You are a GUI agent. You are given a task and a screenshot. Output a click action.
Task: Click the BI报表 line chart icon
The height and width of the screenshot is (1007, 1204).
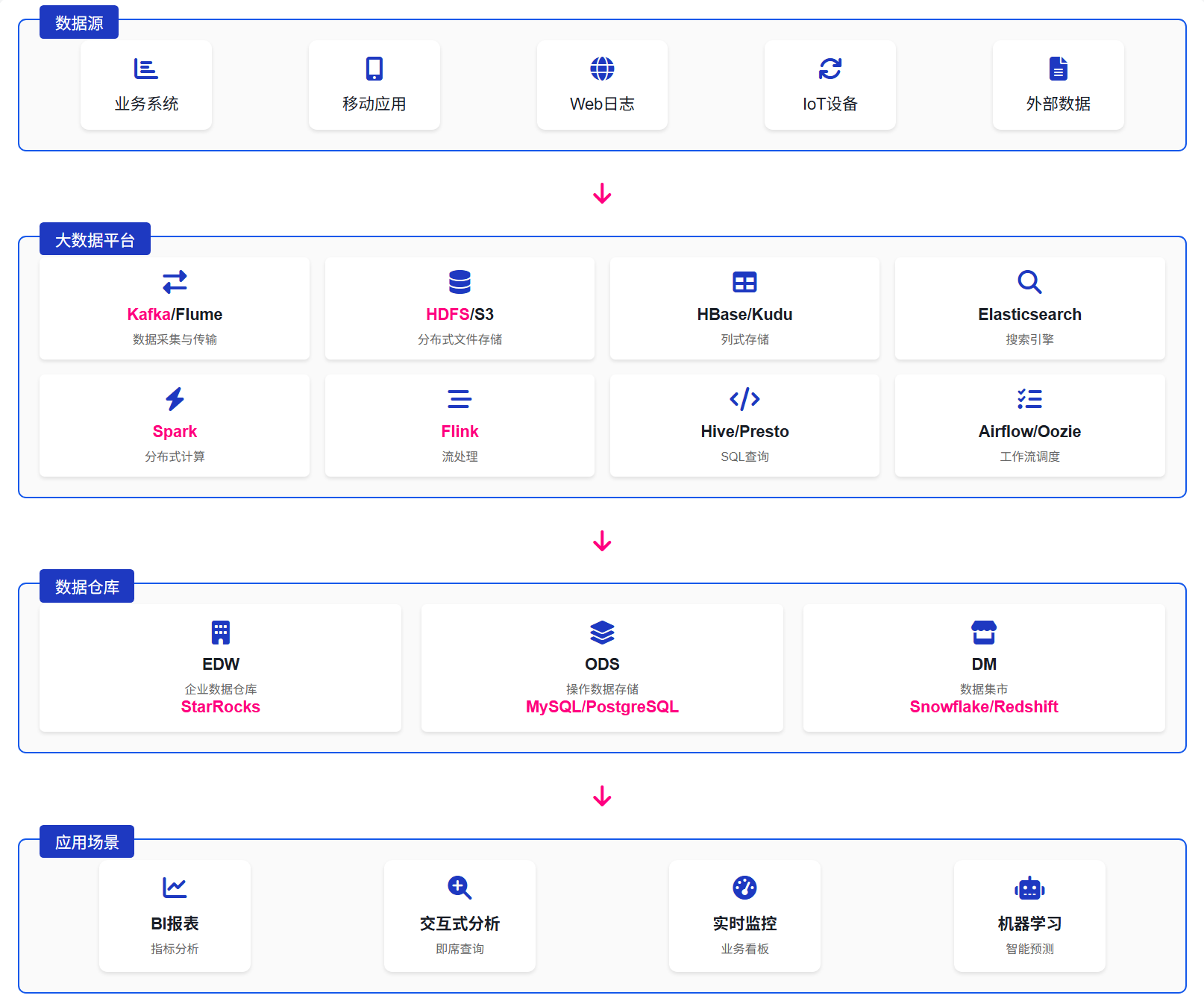point(175,888)
